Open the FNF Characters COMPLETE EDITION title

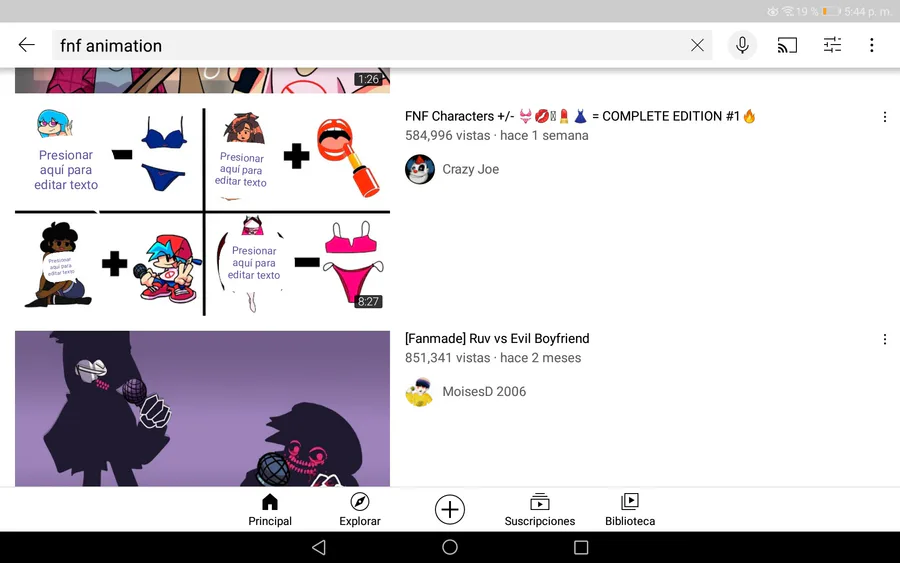[x=580, y=117]
